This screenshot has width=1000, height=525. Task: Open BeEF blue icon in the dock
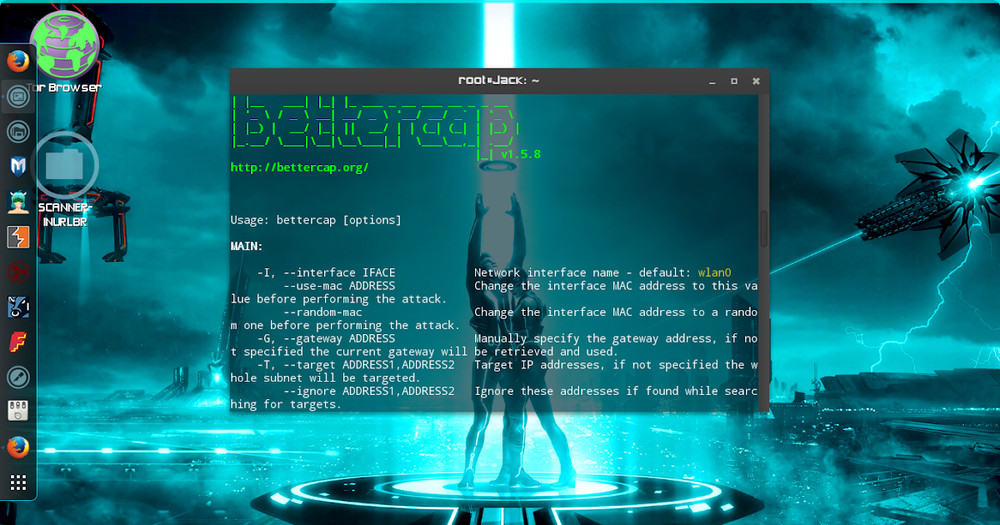tap(18, 307)
